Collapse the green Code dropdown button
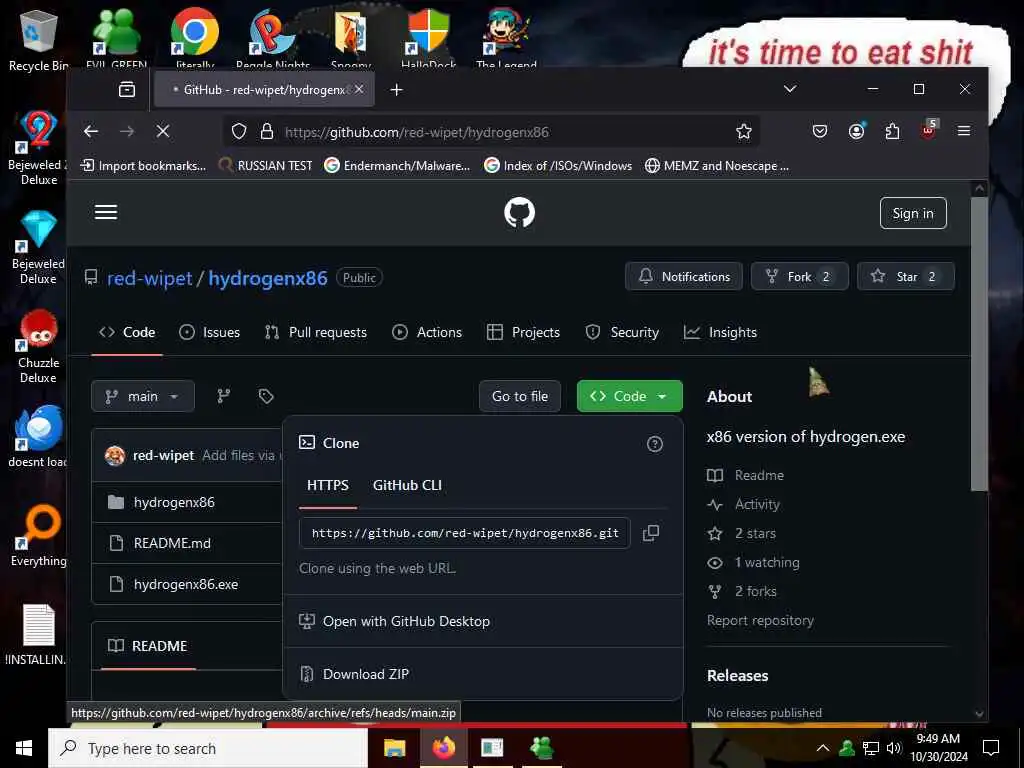1024x768 pixels. pyautogui.click(x=630, y=396)
